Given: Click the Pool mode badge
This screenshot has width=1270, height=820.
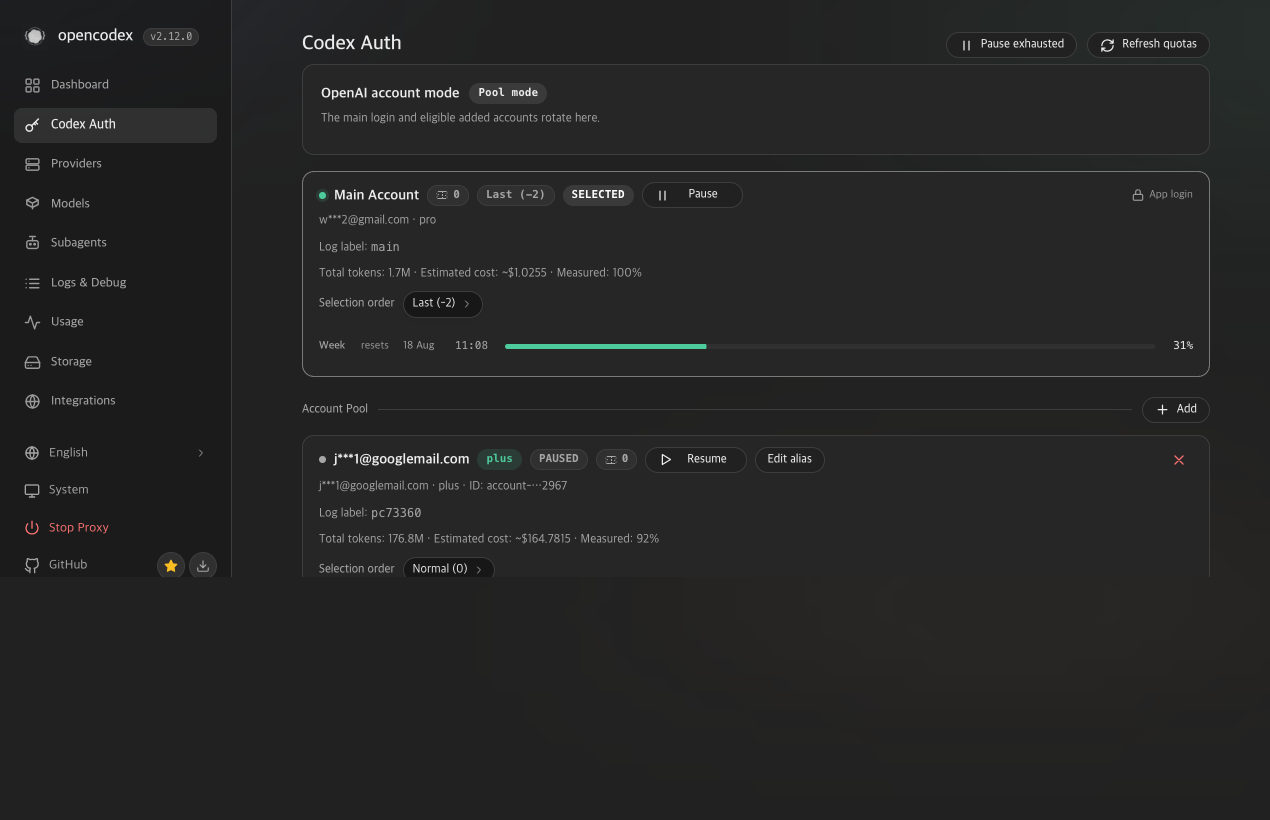Looking at the screenshot, I should tap(508, 93).
